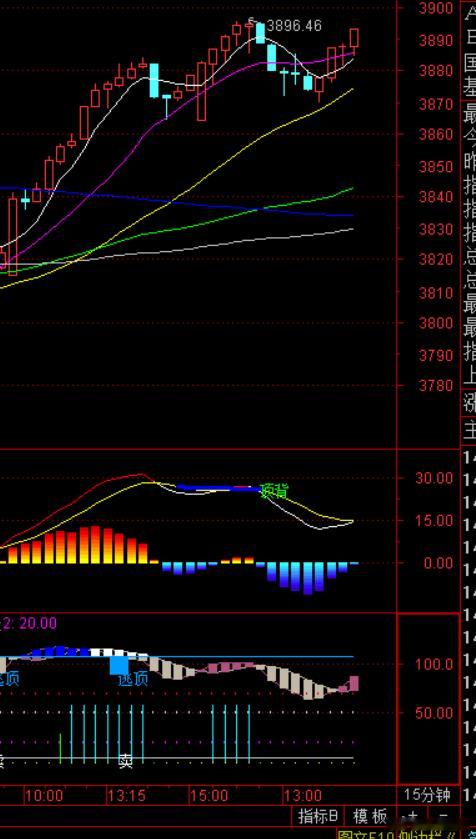Image resolution: width=476 pixels, height=839 pixels.
Task: Select the 3896.46 high price label
Action: click(x=294, y=26)
